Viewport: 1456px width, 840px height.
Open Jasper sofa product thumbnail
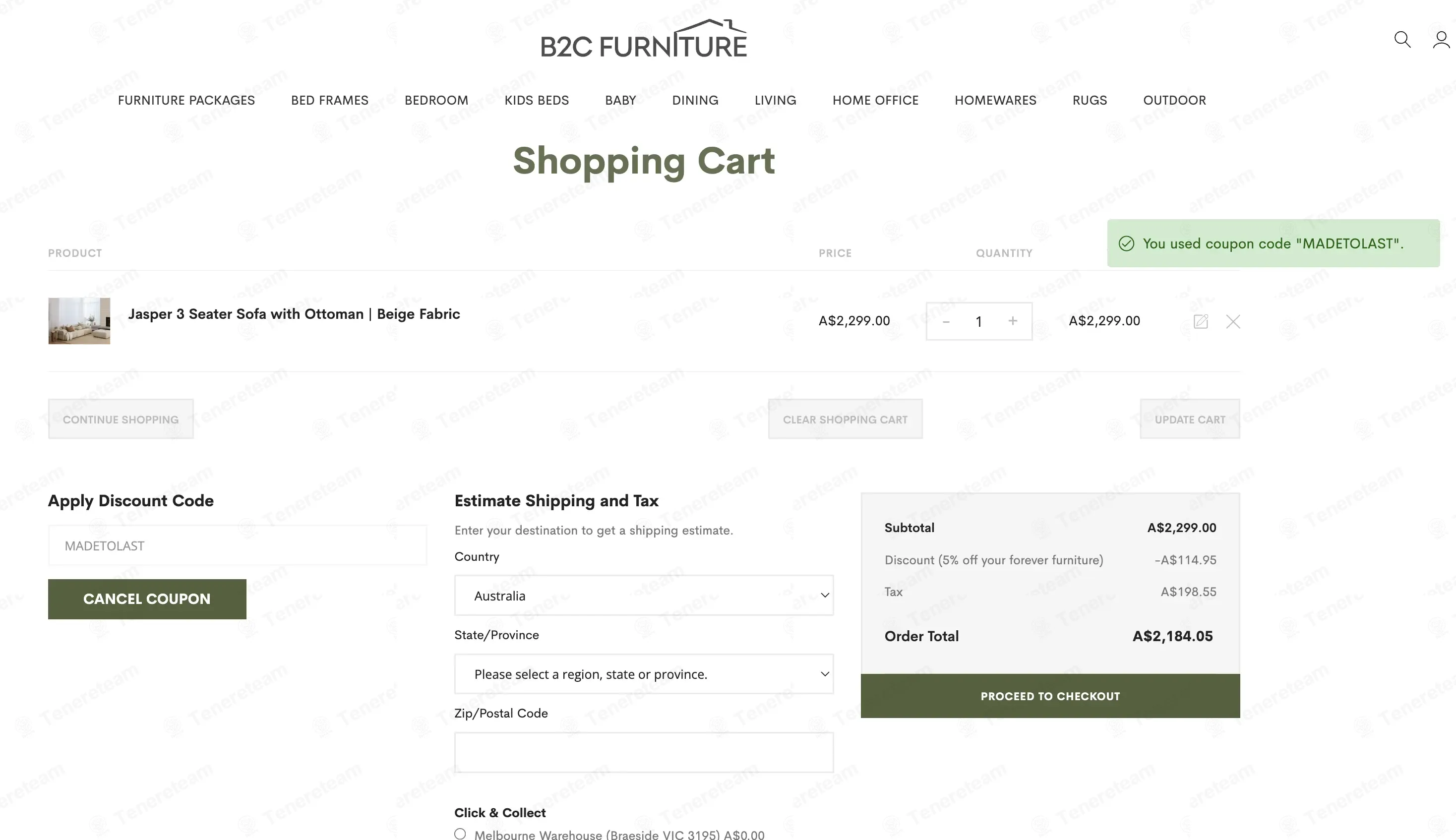click(79, 321)
